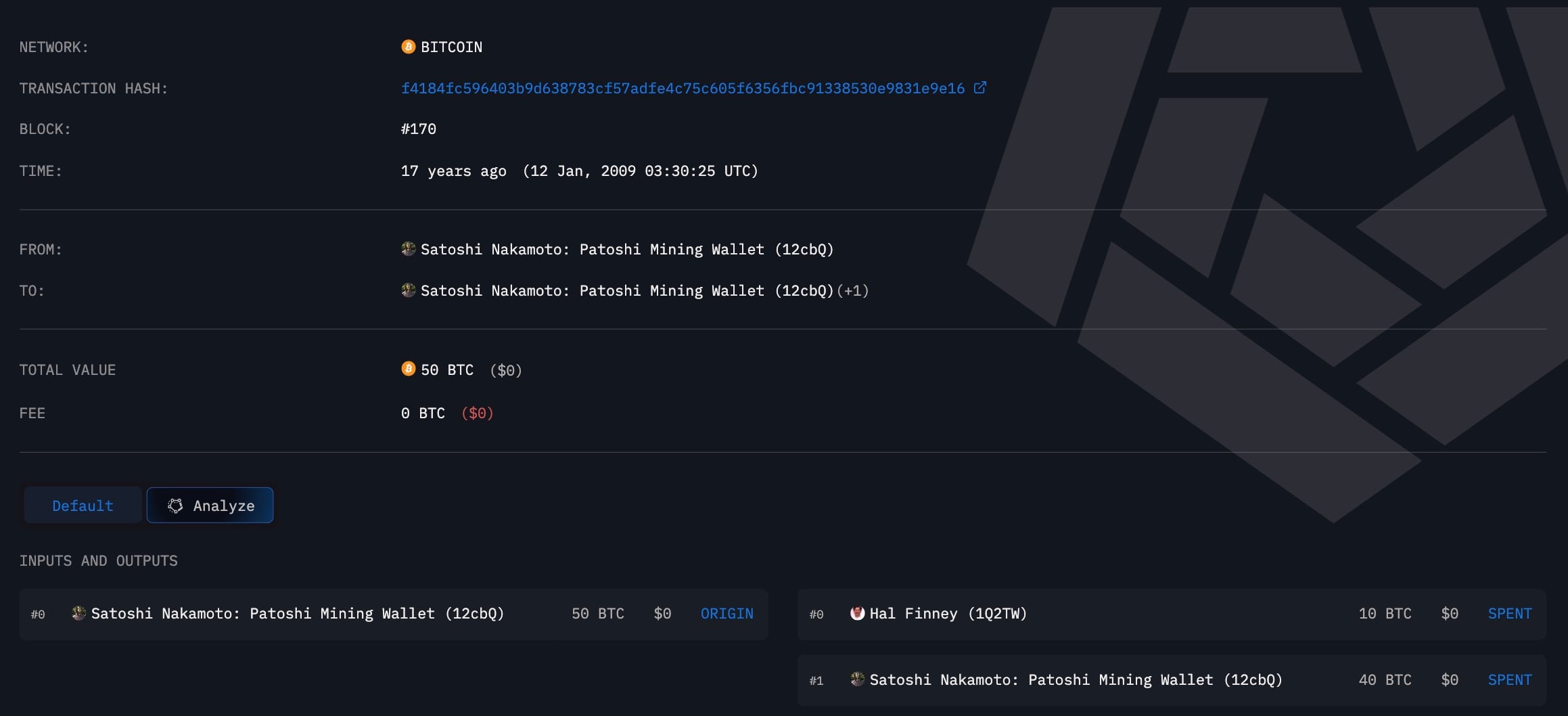1568x716 pixels.
Task: Select Hal Finney (1Q2TW) recipient name
Action: pyautogui.click(x=947, y=613)
